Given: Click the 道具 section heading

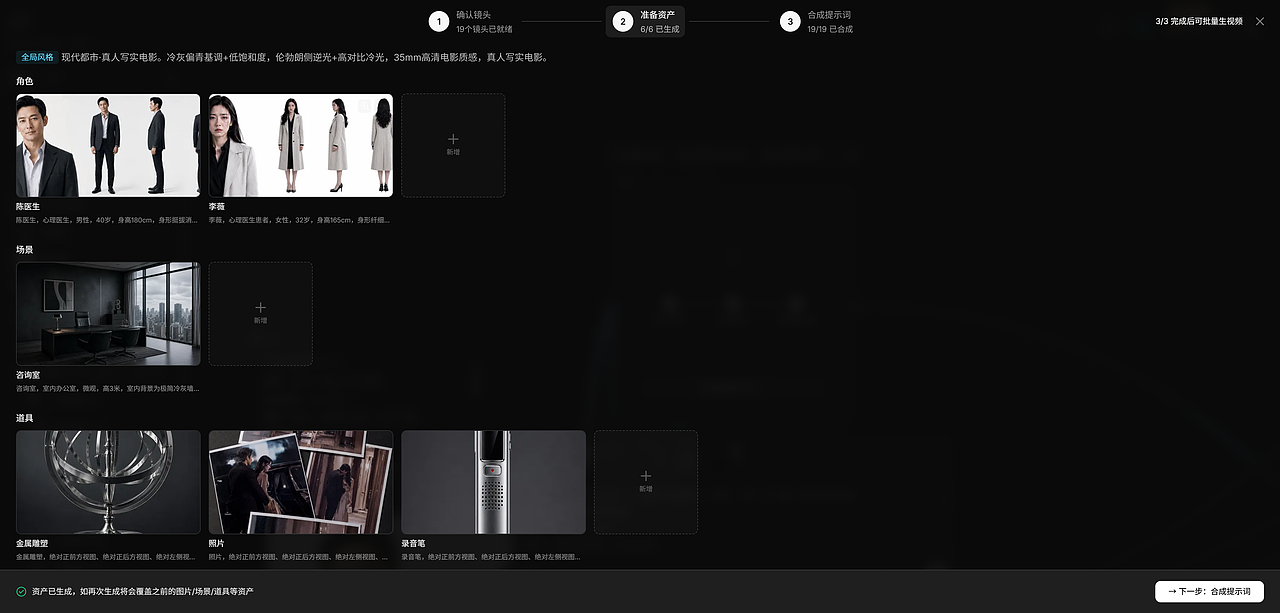Looking at the screenshot, I should [24, 417].
